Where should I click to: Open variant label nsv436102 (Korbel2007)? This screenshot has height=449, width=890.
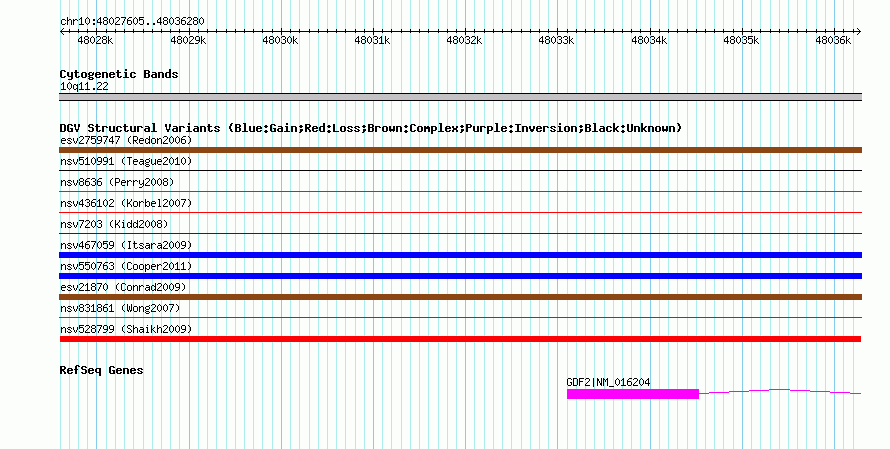click(x=126, y=203)
